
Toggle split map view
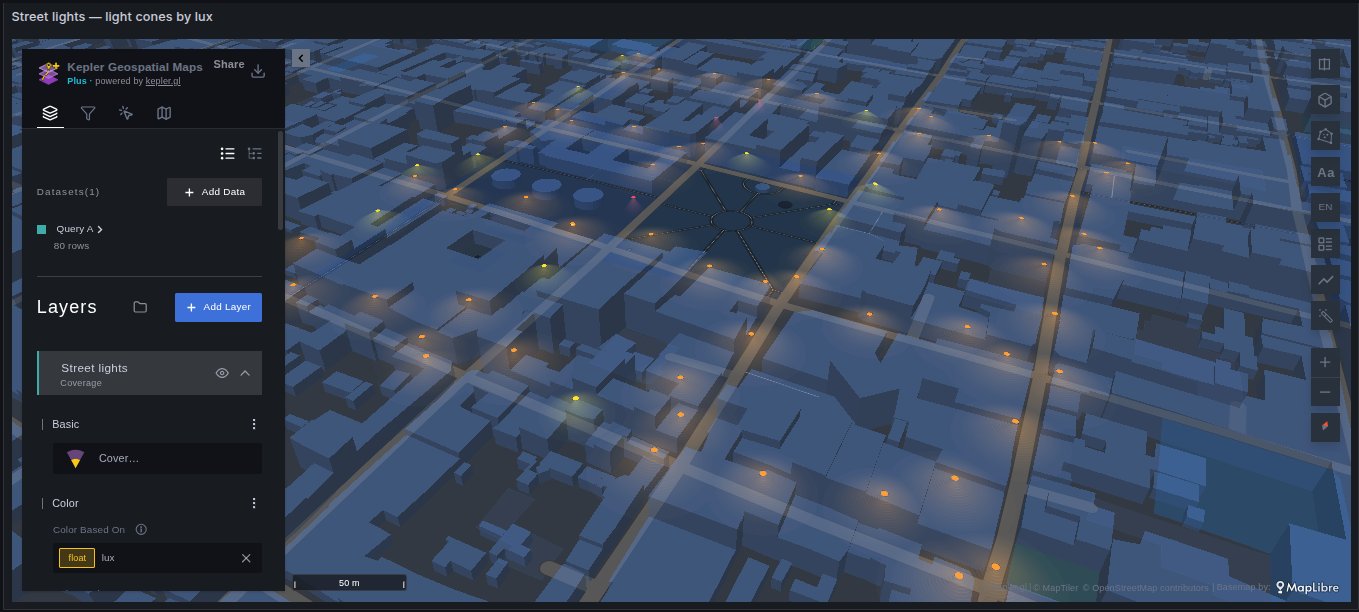[x=1325, y=65]
